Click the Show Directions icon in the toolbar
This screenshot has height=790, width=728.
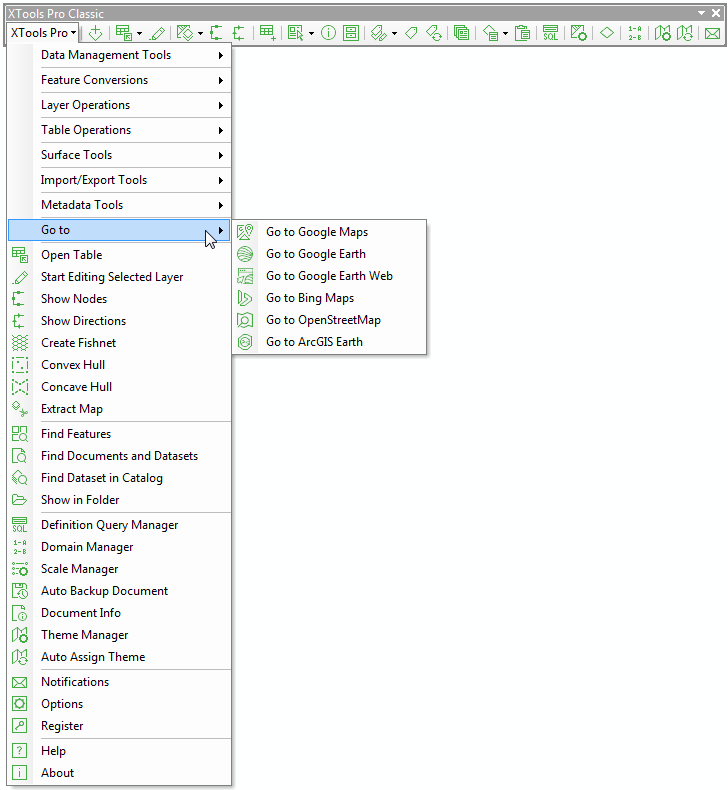point(238,33)
